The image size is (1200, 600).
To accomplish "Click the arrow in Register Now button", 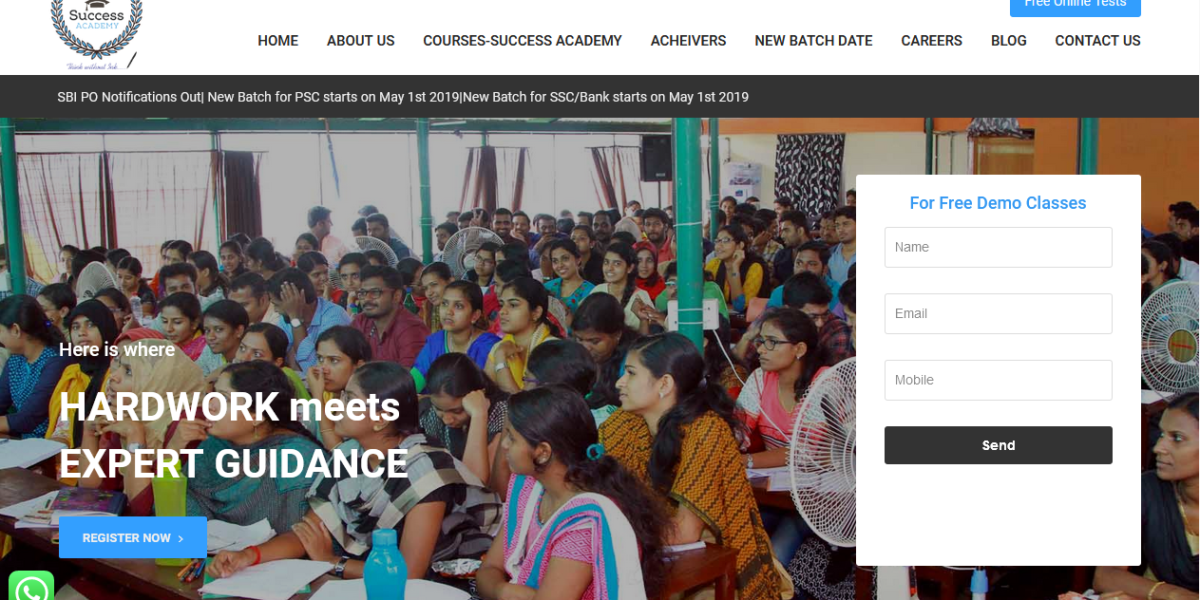I will pyautogui.click(x=180, y=538).
